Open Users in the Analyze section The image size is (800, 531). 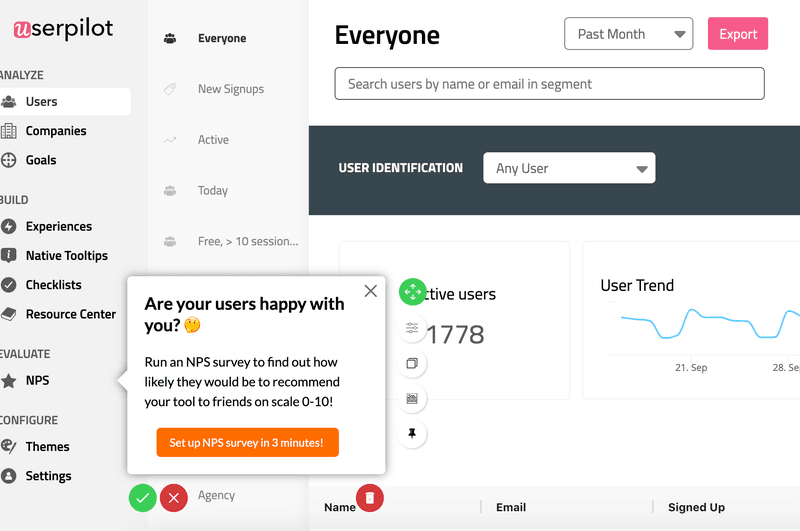[64, 102]
